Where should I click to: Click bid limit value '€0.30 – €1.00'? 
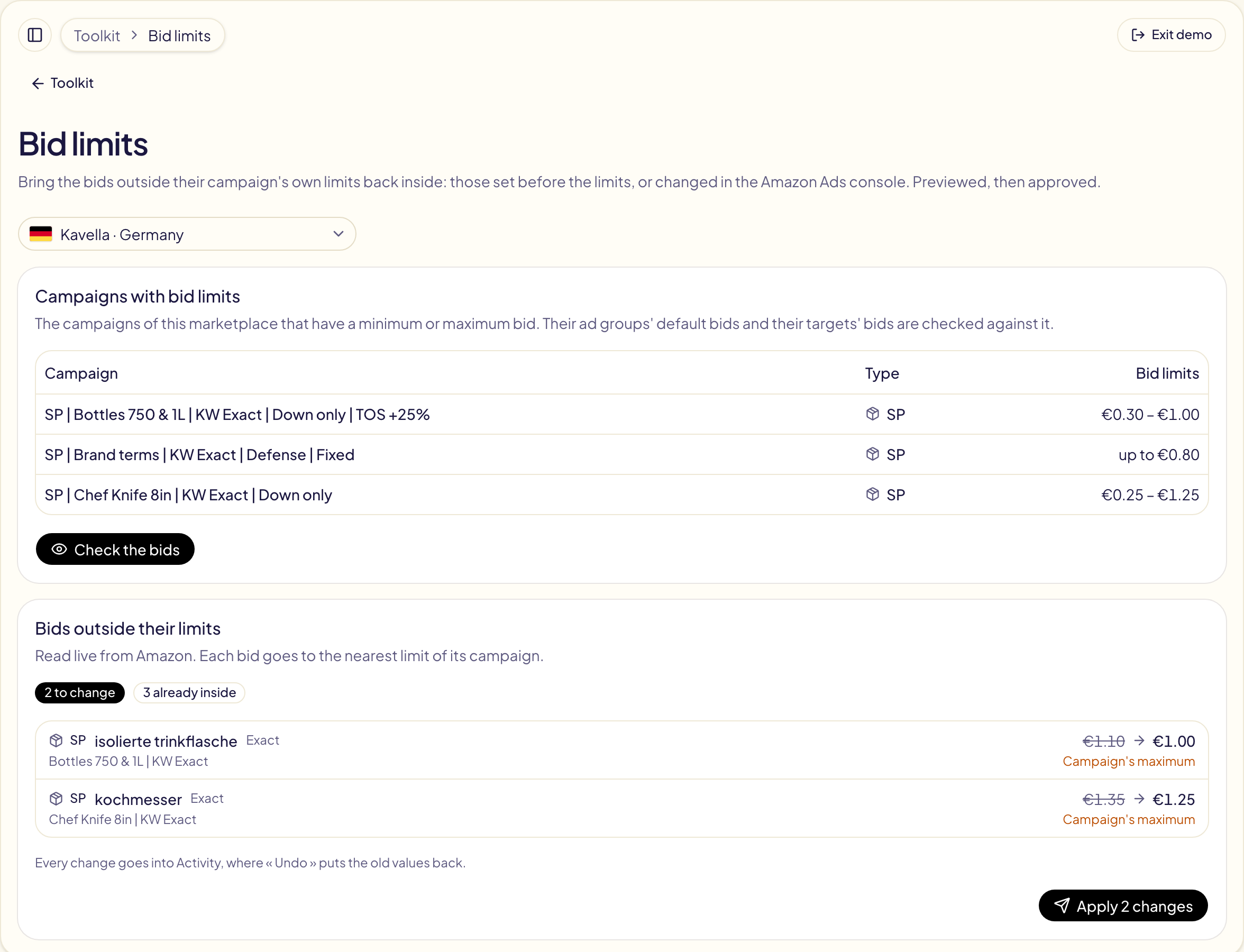coord(1150,414)
